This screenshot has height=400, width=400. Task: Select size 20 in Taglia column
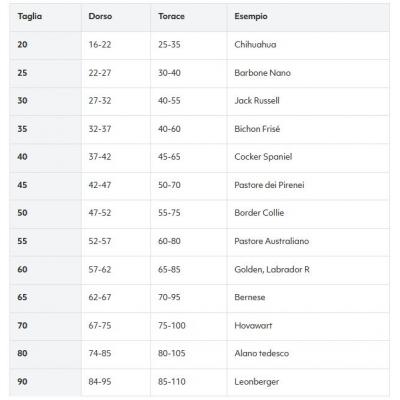point(22,44)
